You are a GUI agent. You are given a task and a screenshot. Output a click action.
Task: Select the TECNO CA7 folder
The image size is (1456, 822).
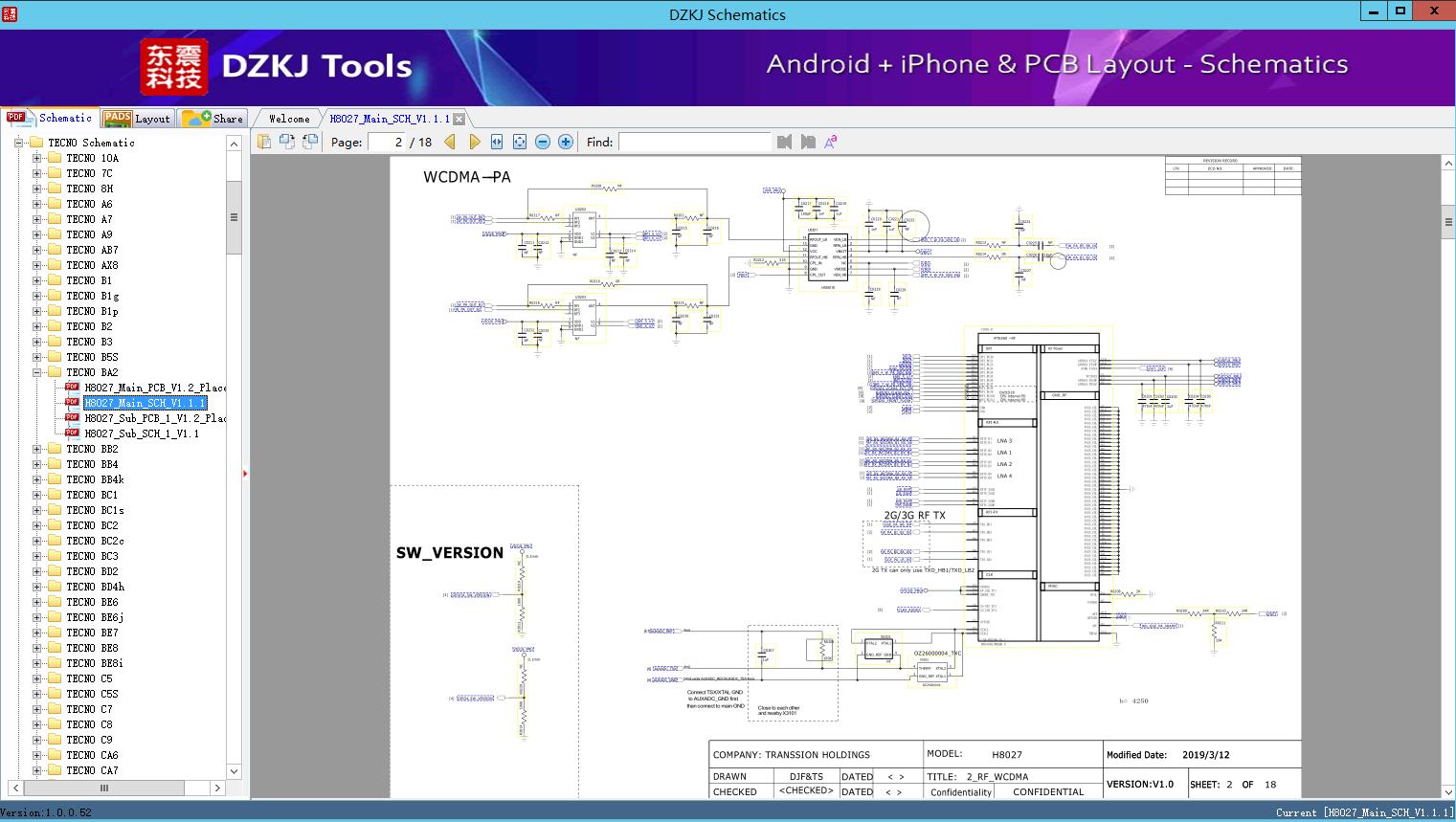point(92,770)
